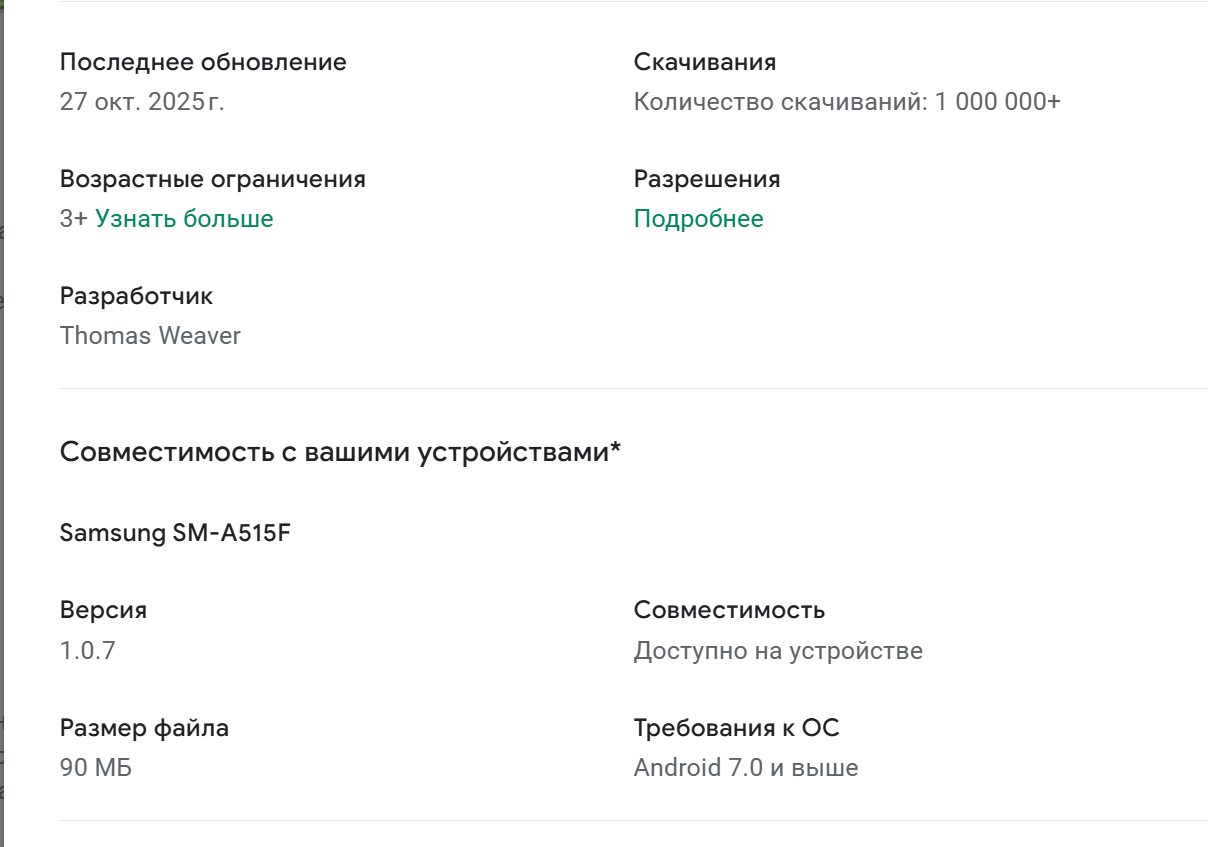Click the download count "1 000 000+" text
Screen dimensions: 1210x847
coord(850,101)
